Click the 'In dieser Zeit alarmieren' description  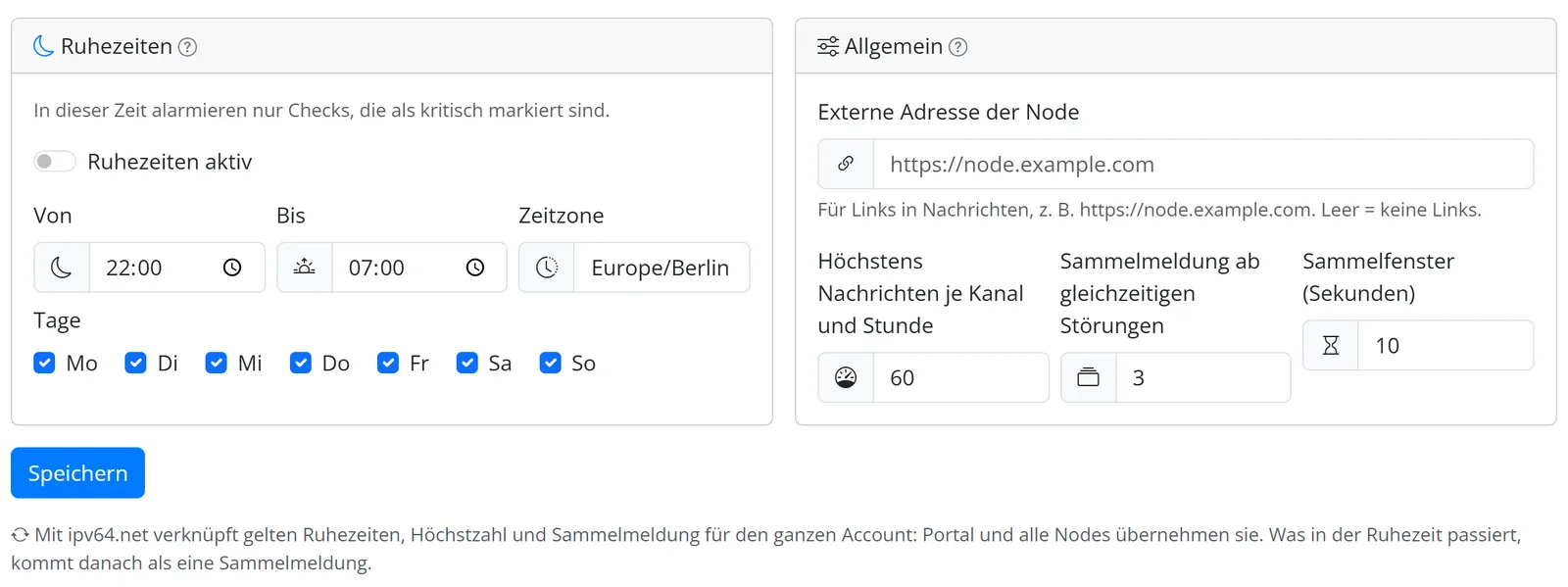tap(321, 111)
